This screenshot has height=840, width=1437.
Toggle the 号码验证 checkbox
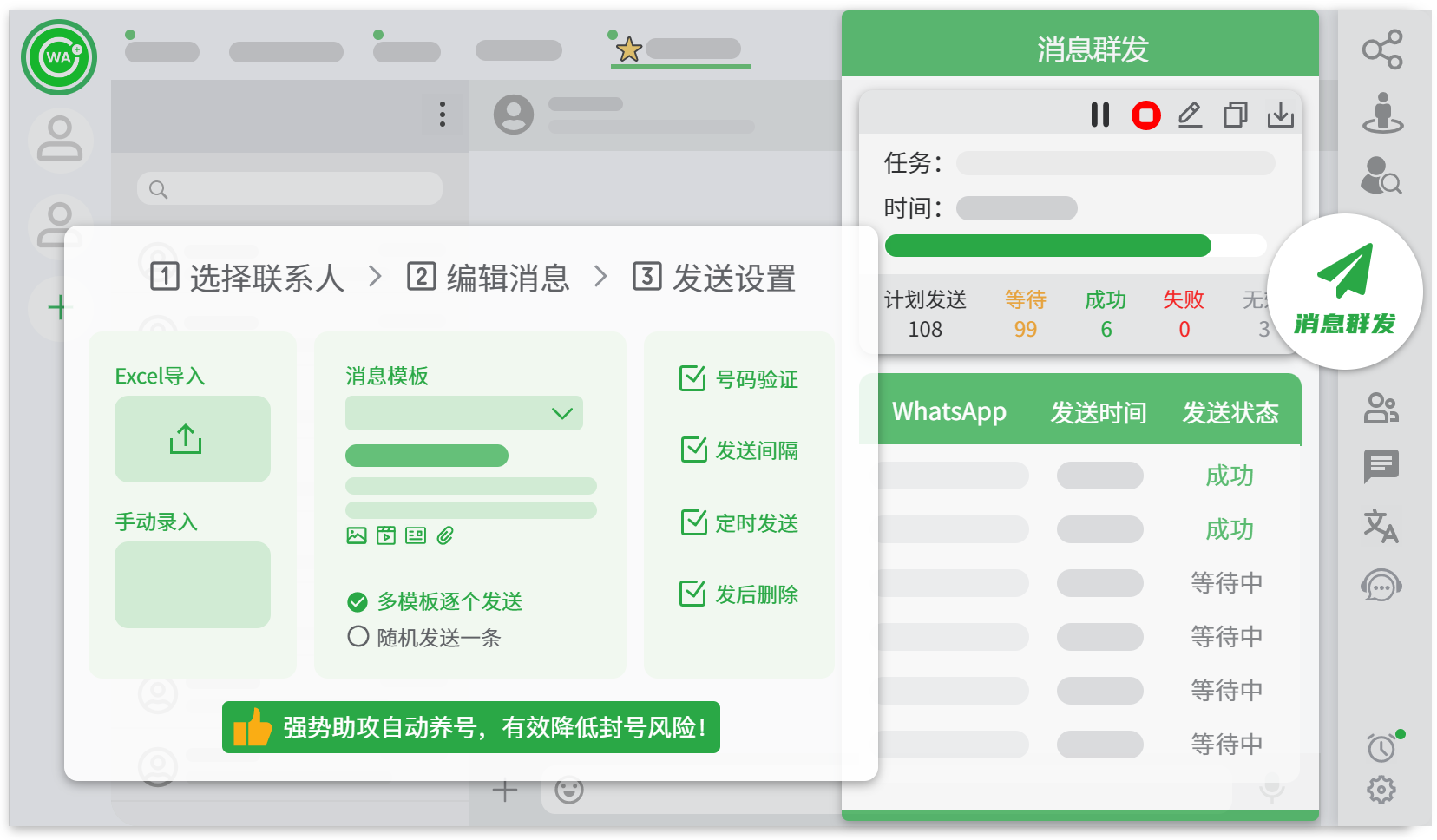coord(692,378)
